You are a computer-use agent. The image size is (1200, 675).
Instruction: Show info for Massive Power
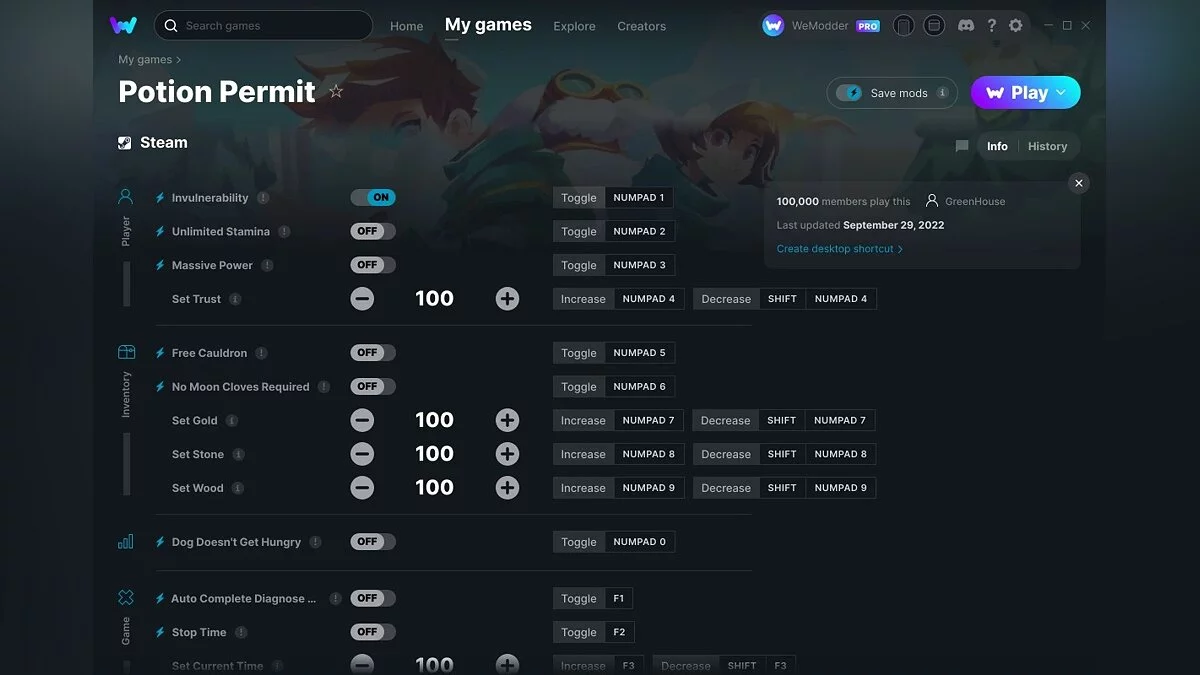point(267,266)
